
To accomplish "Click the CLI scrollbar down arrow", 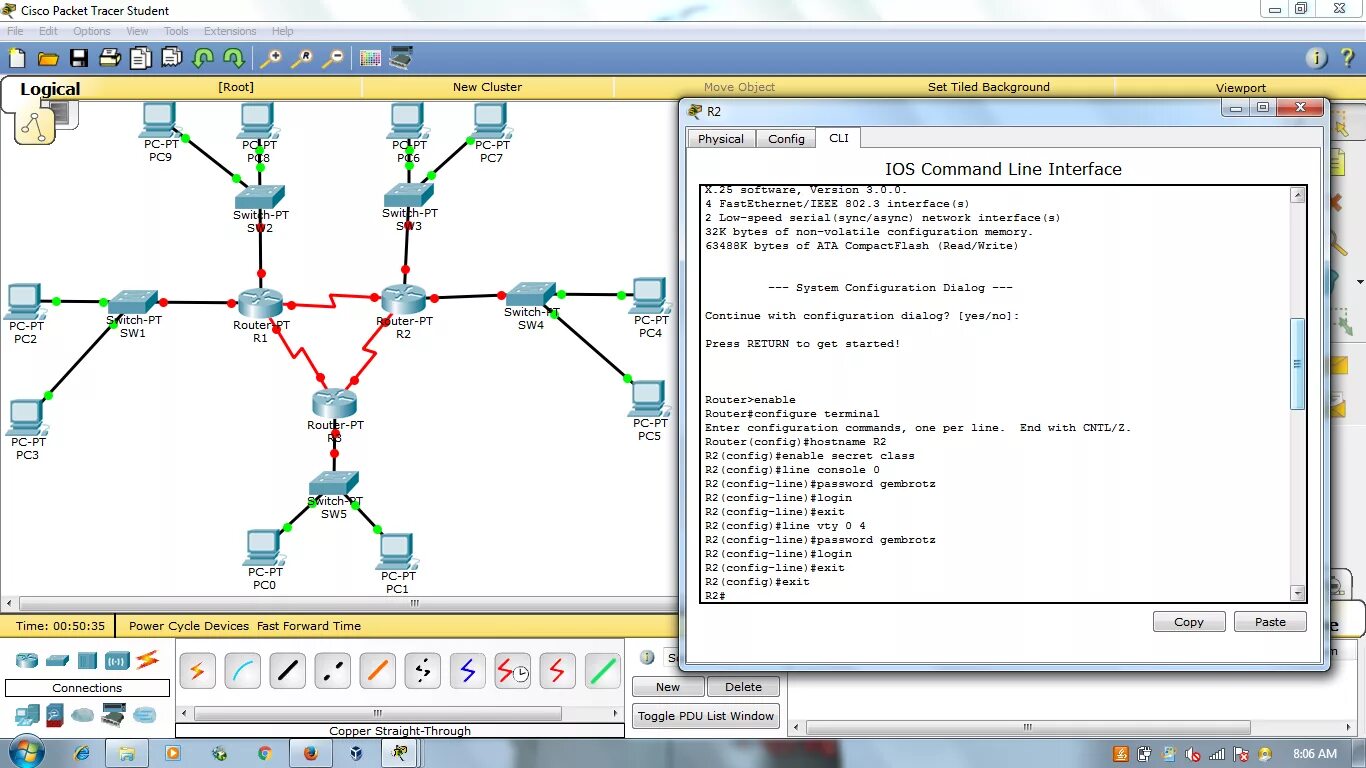I will pos(1298,593).
